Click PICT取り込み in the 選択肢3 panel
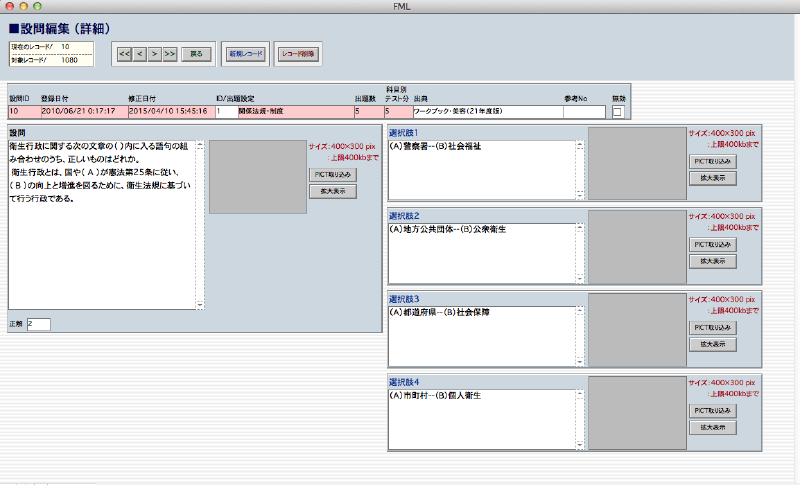 click(712, 327)
